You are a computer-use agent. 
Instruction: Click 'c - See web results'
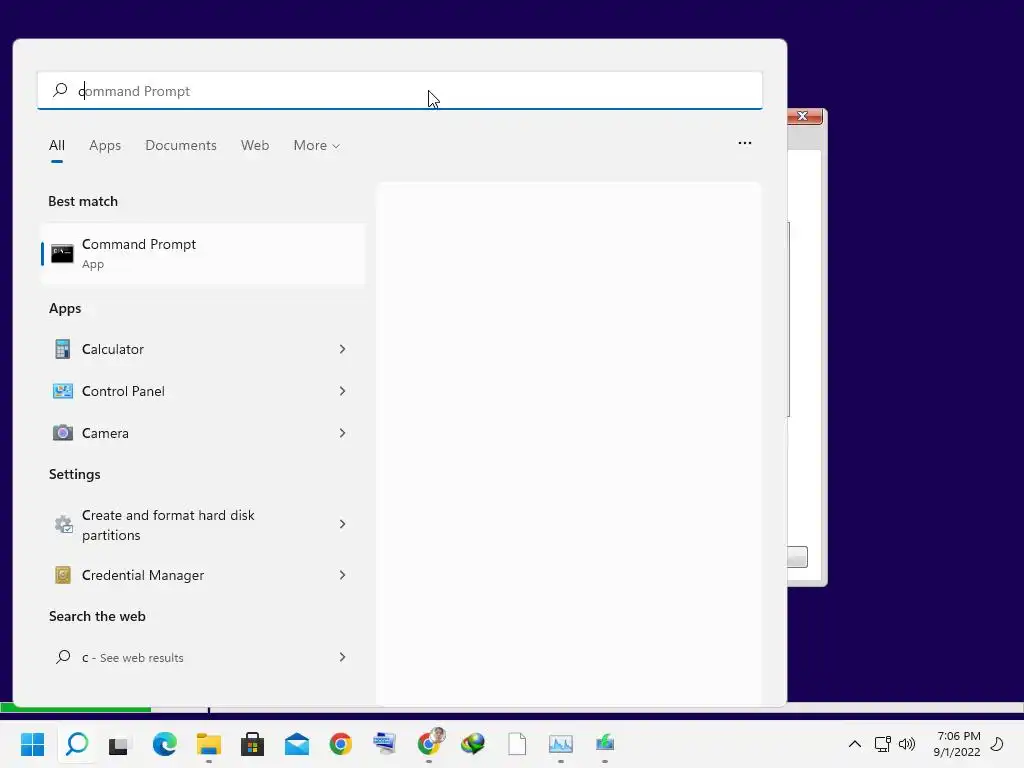tap(203, 657)
